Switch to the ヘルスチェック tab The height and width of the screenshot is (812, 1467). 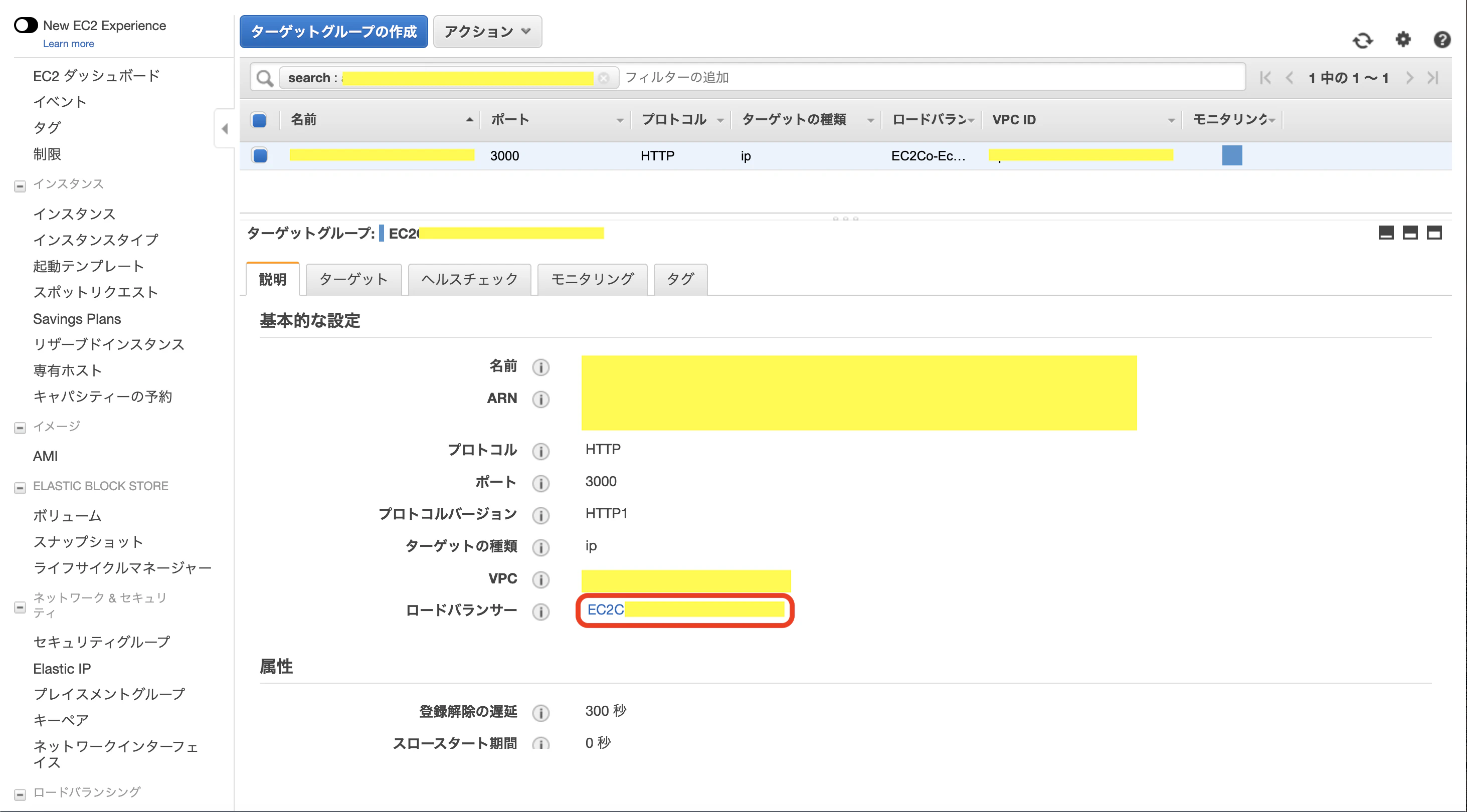click(x=469, y=279)
